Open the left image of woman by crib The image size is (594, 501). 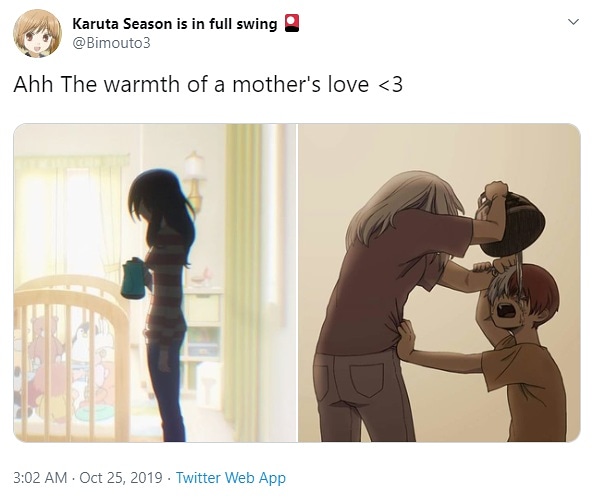[155, 282]
